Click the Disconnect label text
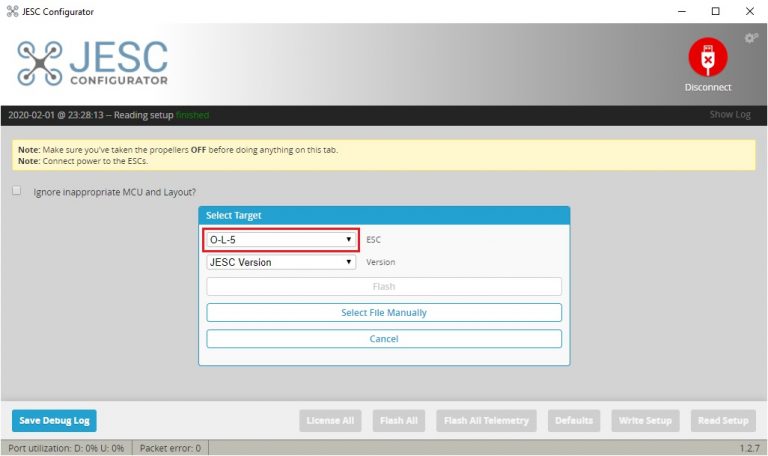Viewport: 768px width, 456px height. coord(708,87)
